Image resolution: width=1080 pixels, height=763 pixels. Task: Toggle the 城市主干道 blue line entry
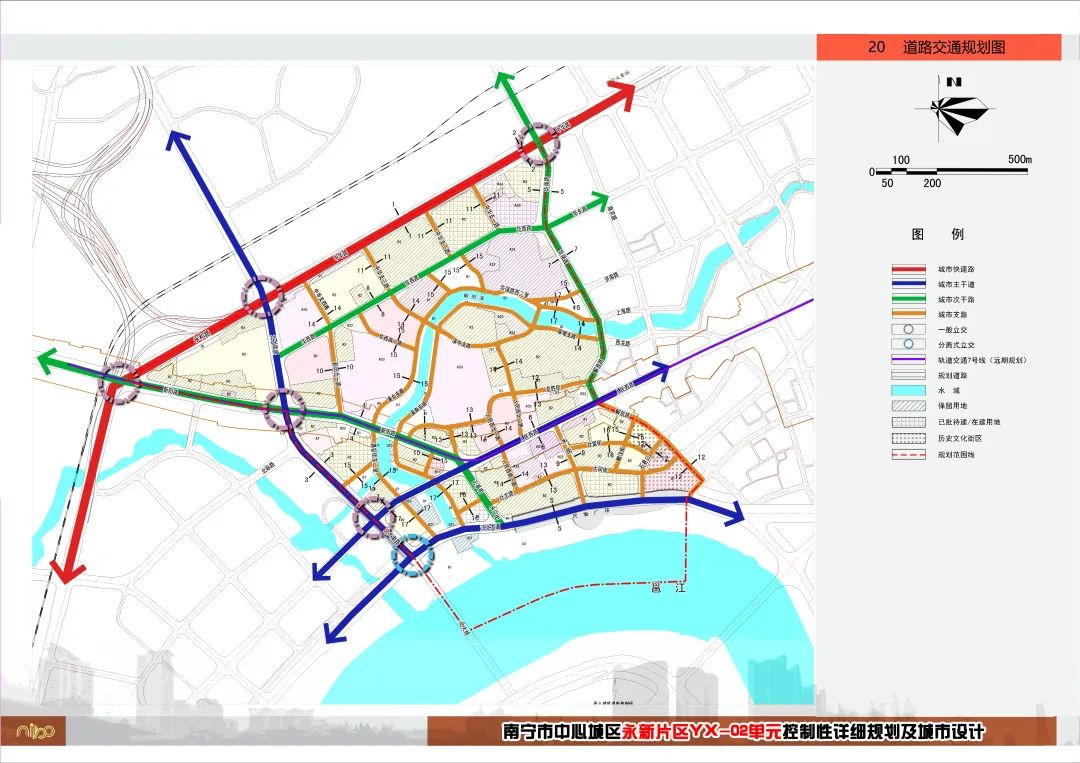[908, 283]
